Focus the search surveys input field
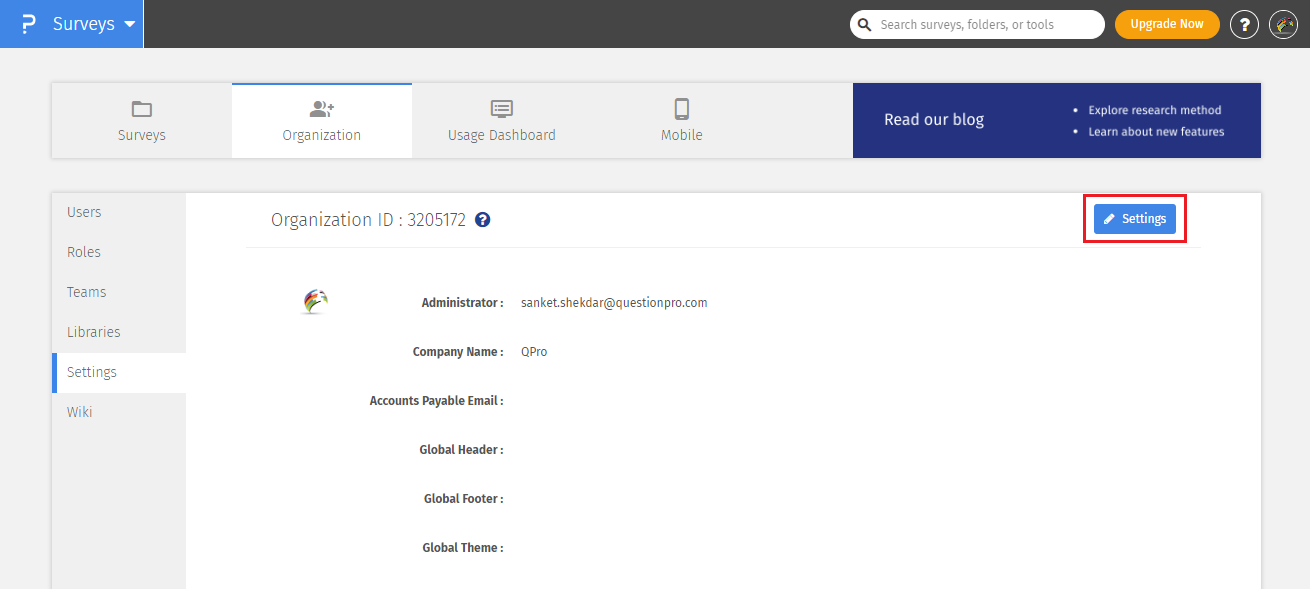This screenshot has width=1310, height=589. pyautogui.click(x=977, y=24)
